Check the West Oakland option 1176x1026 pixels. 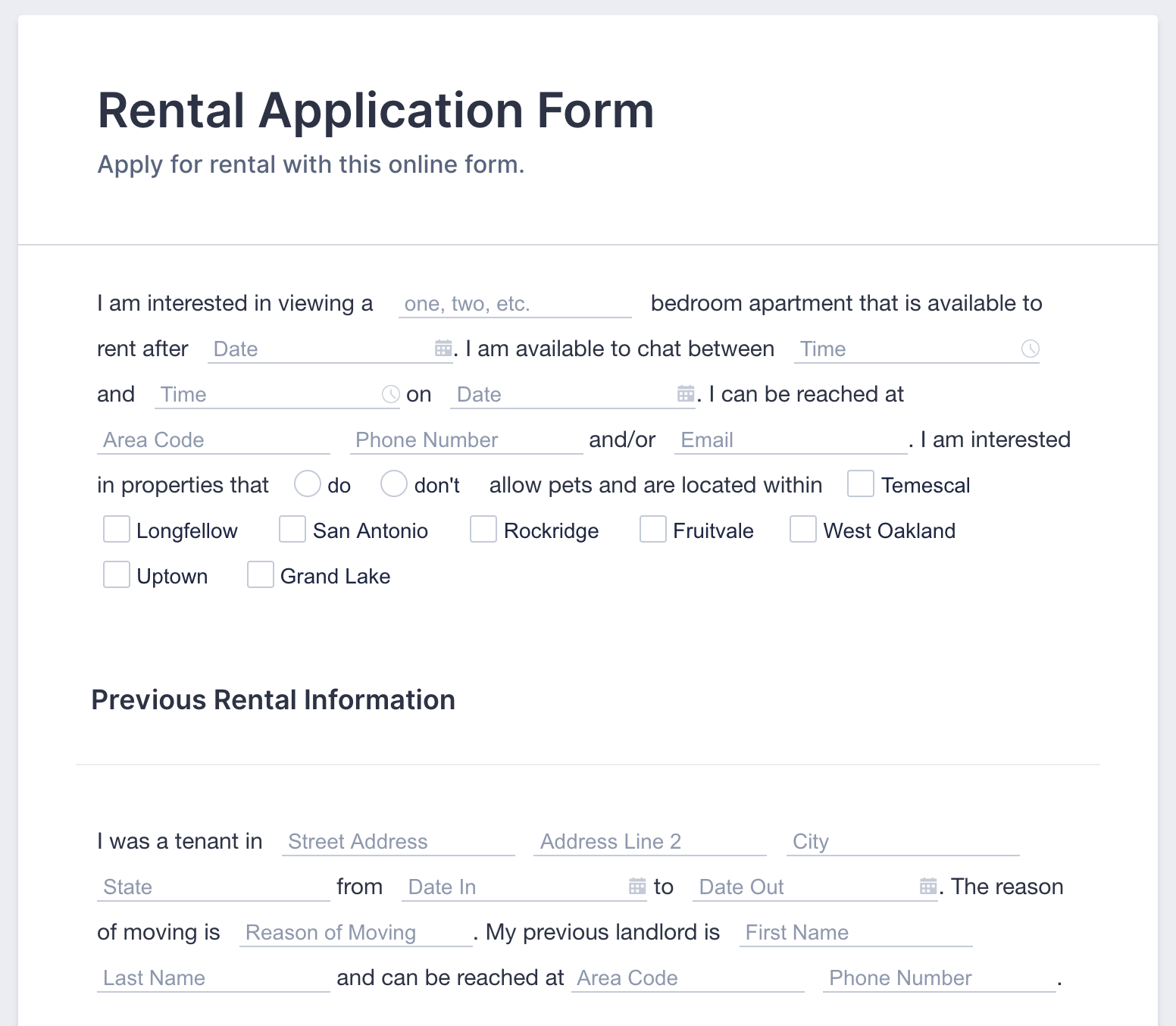coord(802,530)
